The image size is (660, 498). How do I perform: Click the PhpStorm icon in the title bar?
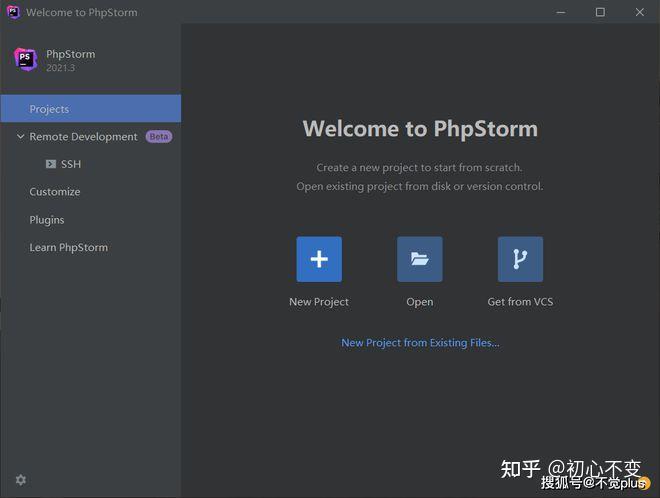[x=13, y=12]
